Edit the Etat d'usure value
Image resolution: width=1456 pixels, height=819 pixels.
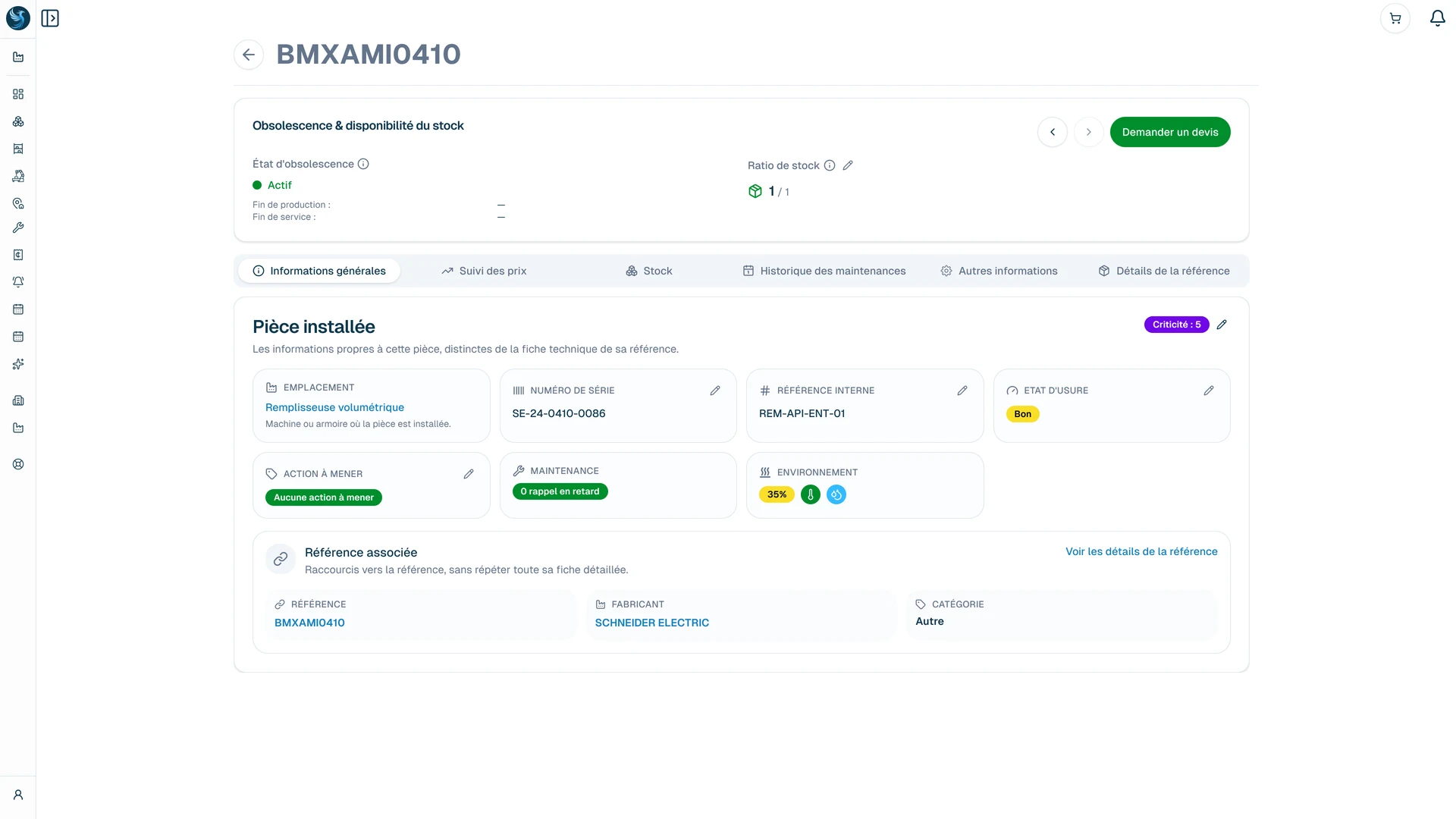click(x=1209, y=391)
